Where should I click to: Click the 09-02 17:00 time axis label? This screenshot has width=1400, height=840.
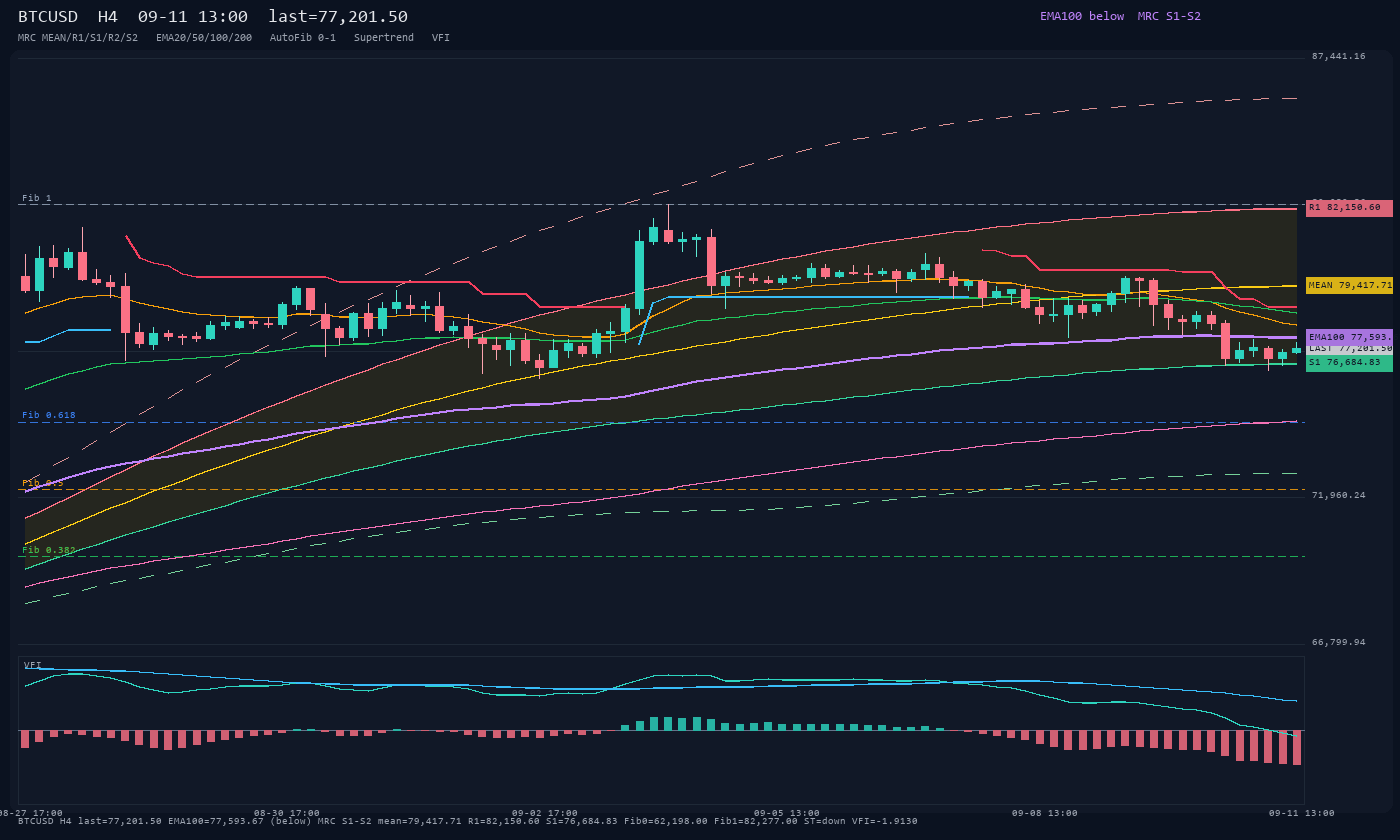click(x=545, y=813)
